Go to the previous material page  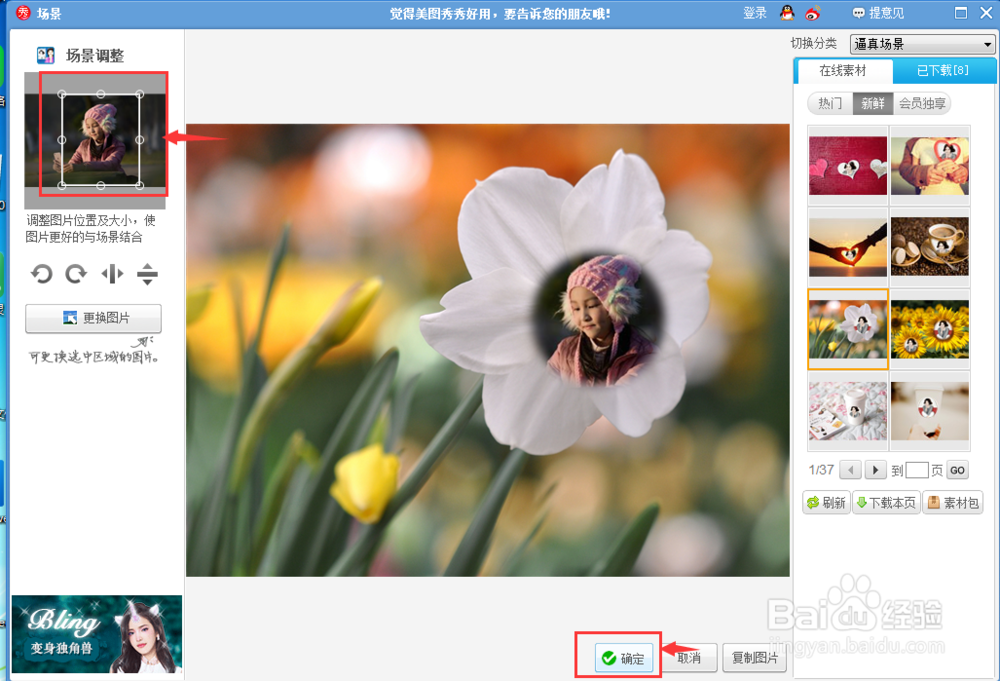point(850,471)
